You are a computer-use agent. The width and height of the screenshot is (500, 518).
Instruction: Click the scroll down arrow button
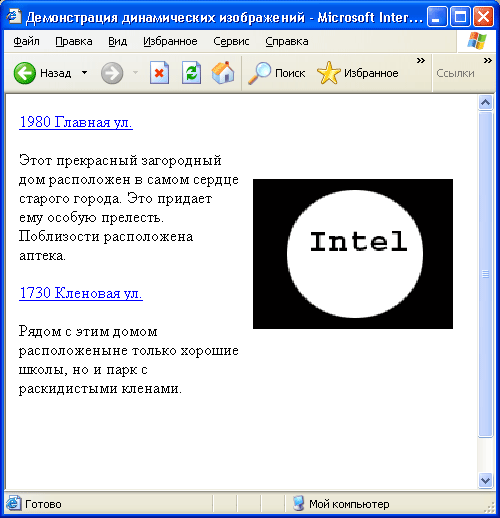485,481
